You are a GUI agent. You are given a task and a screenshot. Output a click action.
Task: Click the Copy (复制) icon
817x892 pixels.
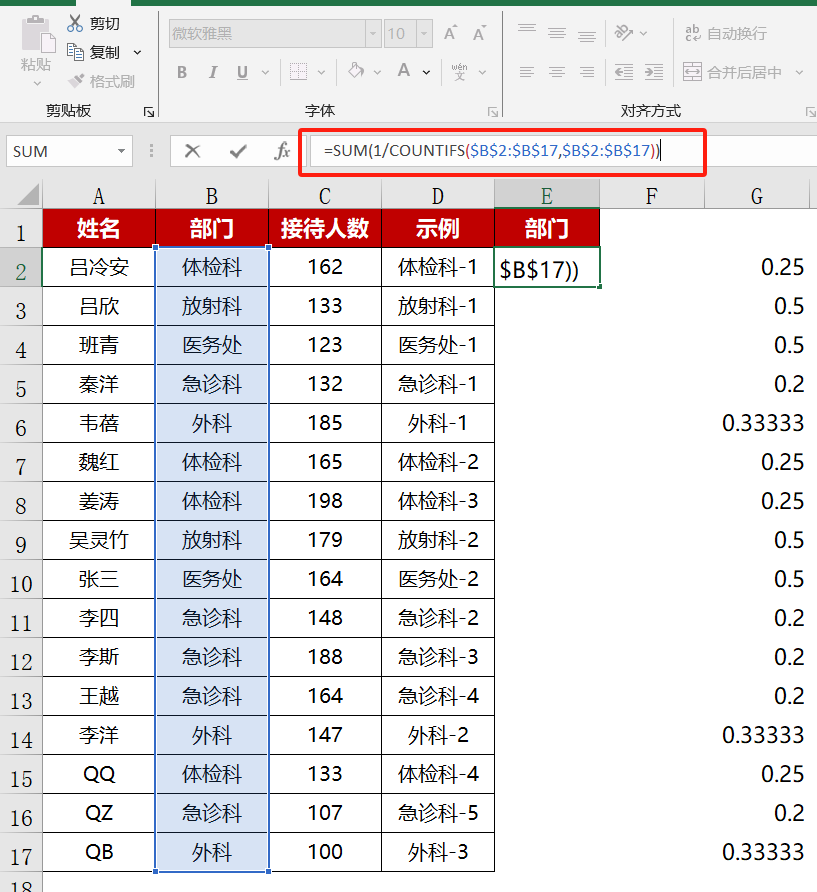[75, 52]
